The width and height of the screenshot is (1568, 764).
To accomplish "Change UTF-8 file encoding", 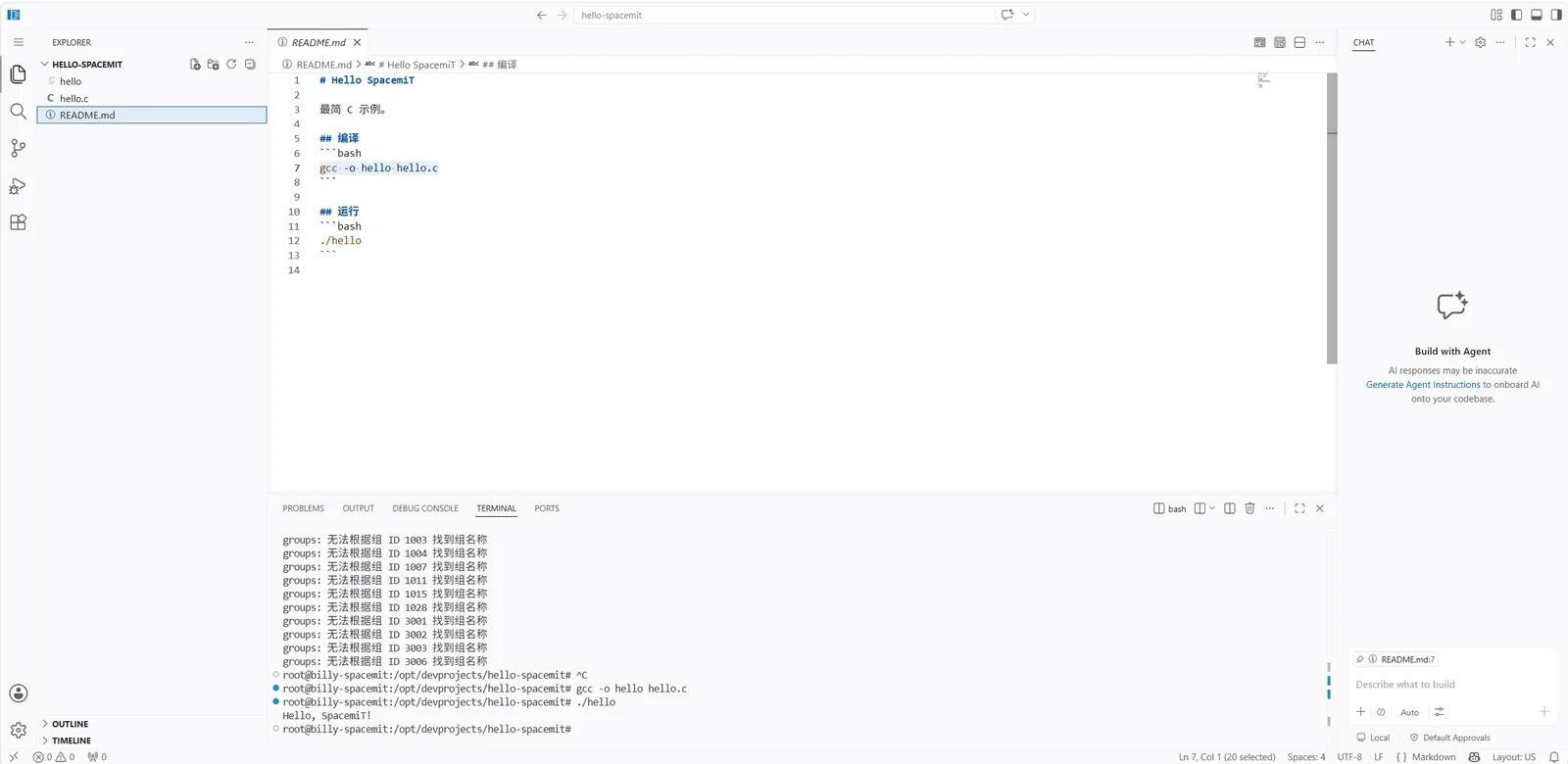I will coord(1349,757).
